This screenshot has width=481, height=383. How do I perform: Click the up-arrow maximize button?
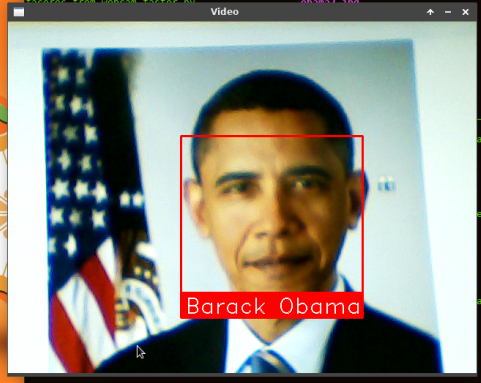[x=430, y=12]
